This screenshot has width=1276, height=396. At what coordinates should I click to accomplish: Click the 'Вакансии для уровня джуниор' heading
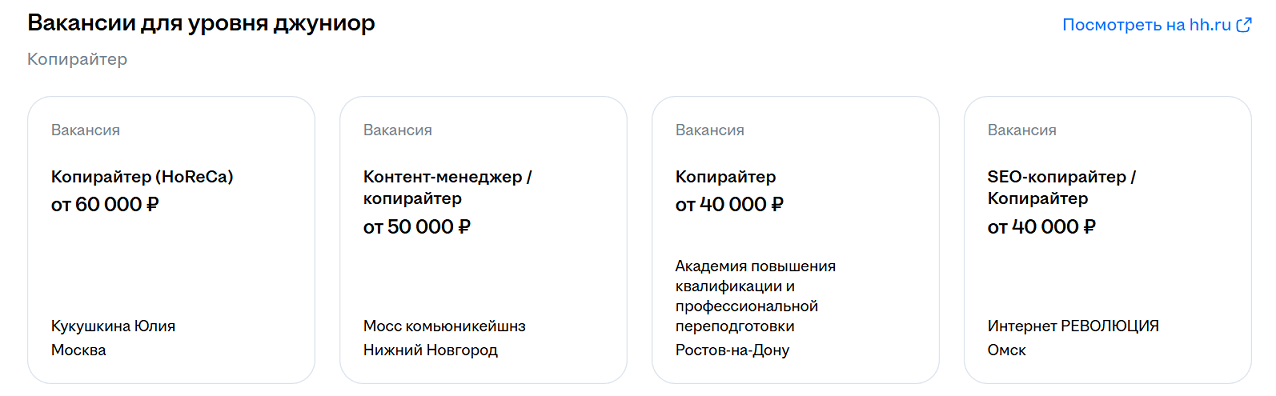(201, 23)
